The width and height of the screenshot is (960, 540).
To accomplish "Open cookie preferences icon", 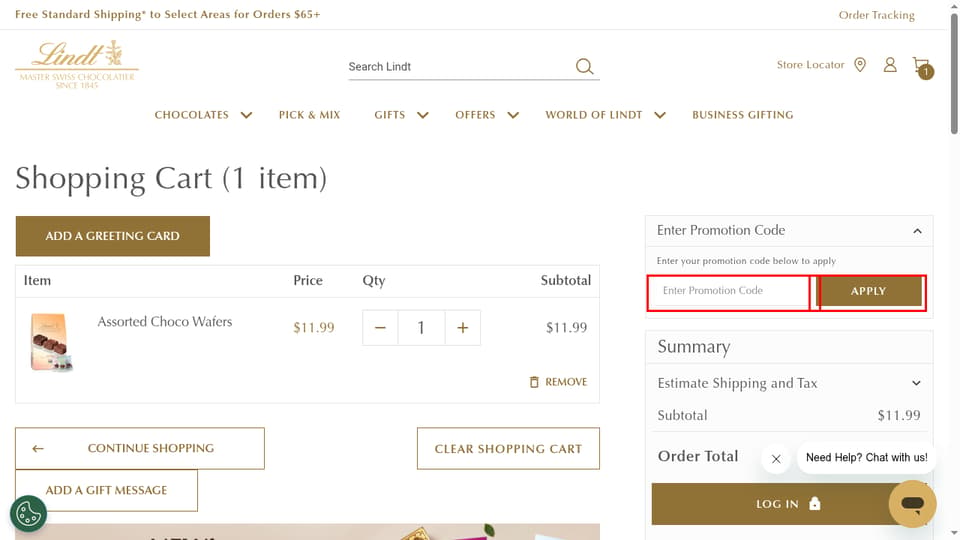I will pos(28,513).
